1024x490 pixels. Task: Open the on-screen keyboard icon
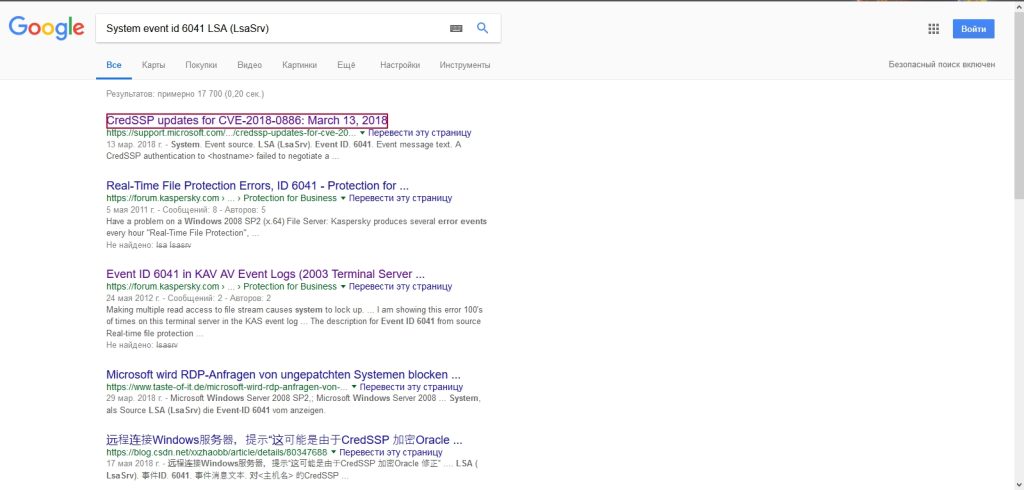[x=456, y=28]
